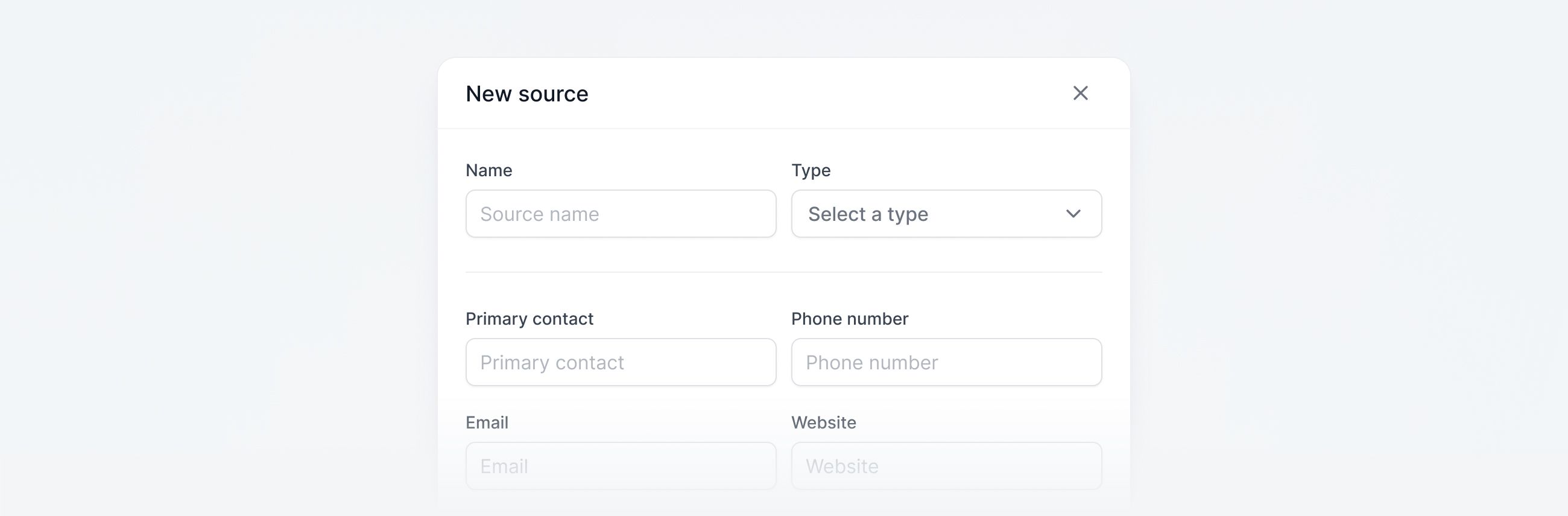This screenshot has width=1568, height=516.
Task: Click the 'New source' dialog title
Action: point(526,94)
